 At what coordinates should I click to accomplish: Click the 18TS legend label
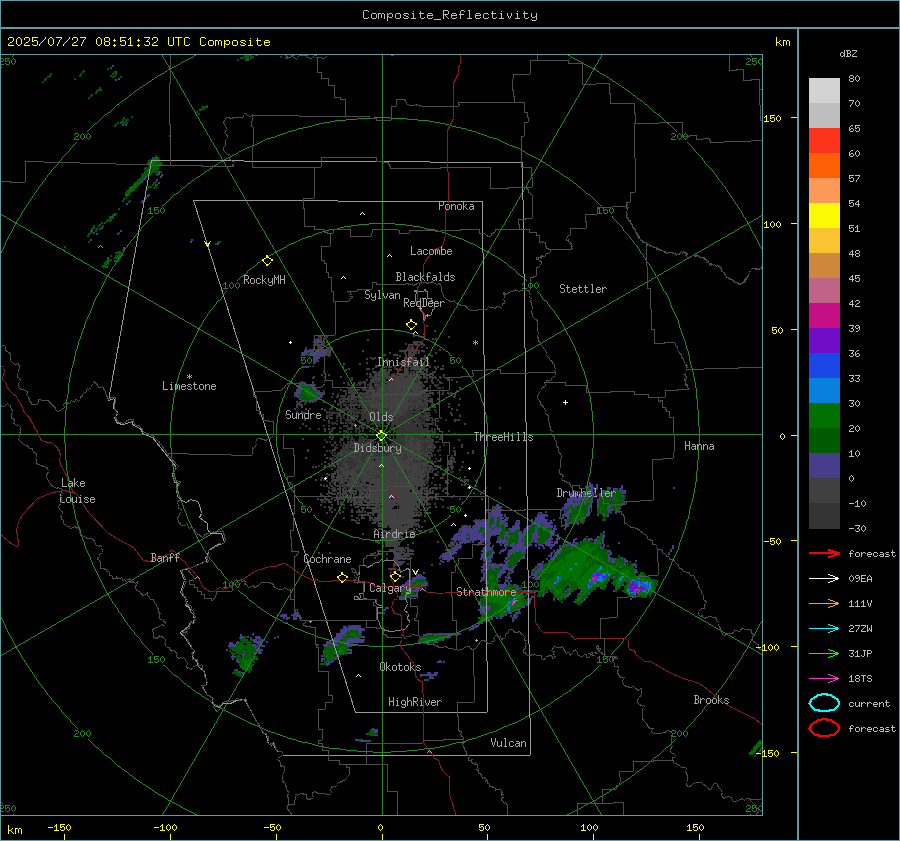[x=860, y=679]
